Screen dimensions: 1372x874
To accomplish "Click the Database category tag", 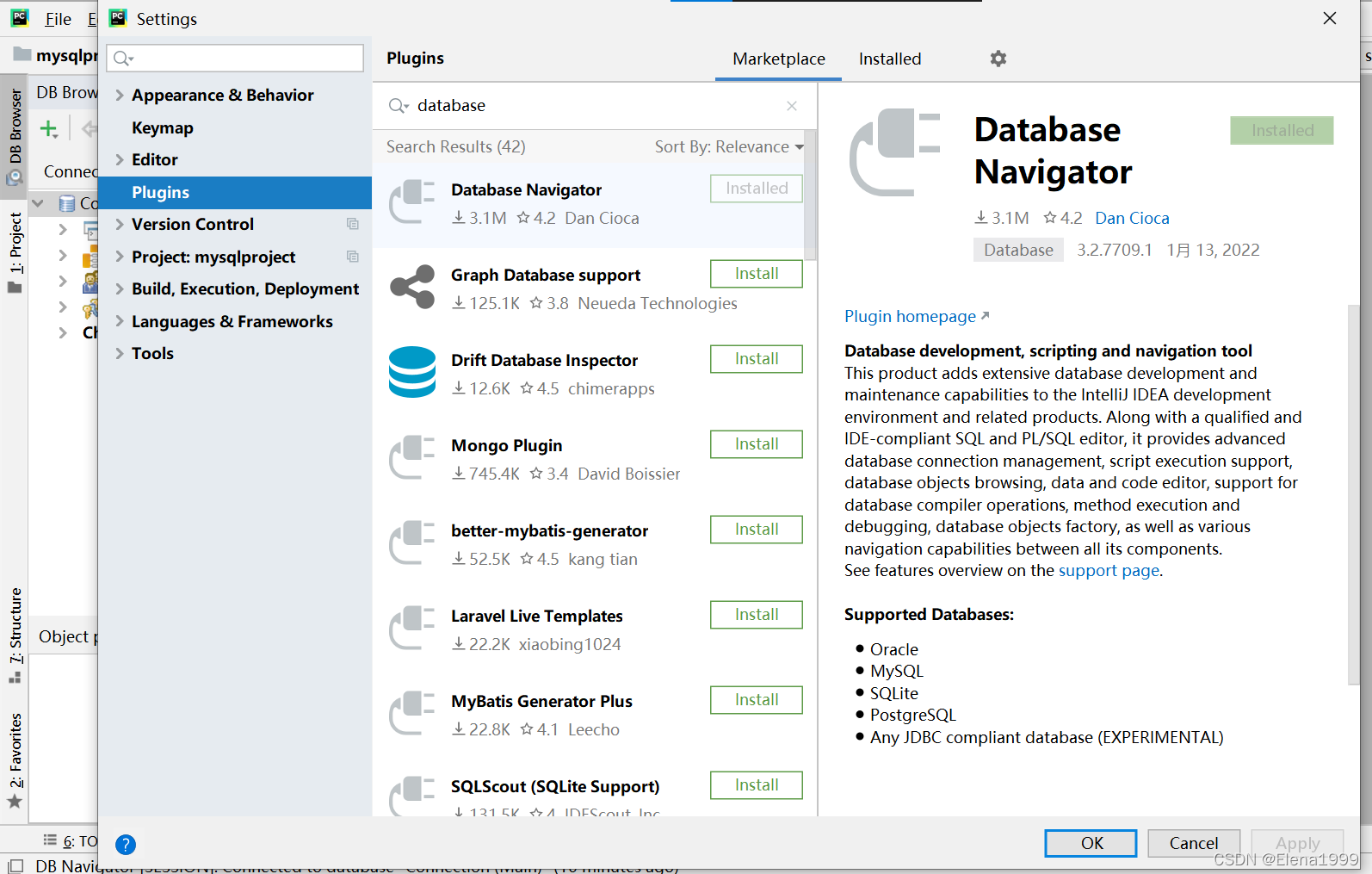I will 1018,250.
